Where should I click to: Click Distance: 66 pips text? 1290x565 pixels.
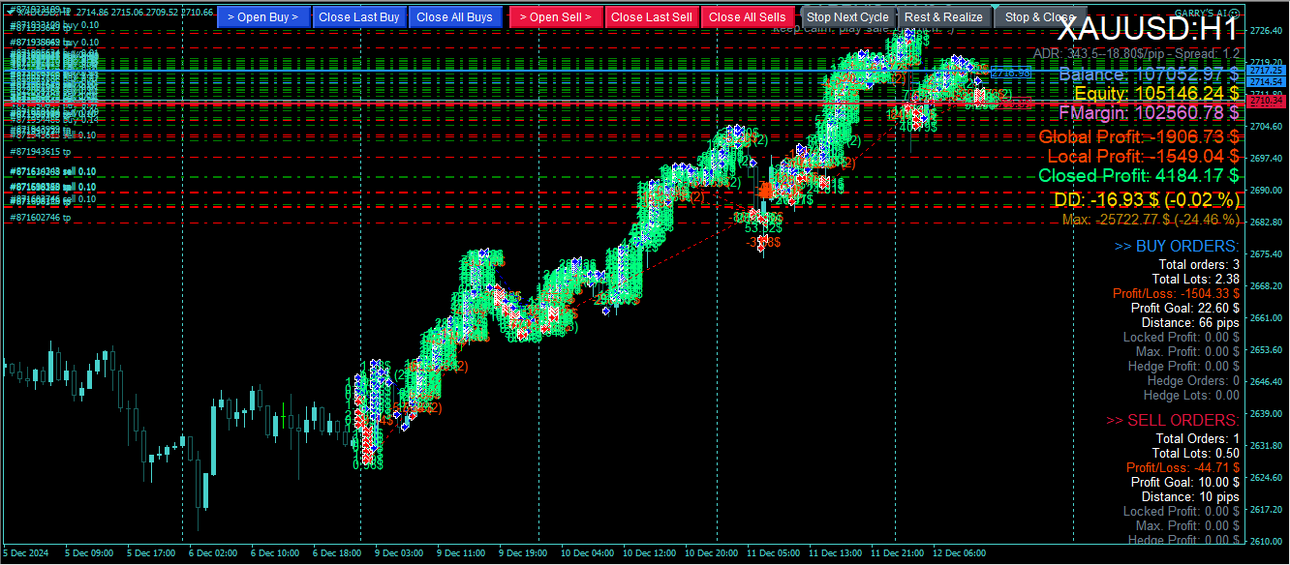(1191, 322)
